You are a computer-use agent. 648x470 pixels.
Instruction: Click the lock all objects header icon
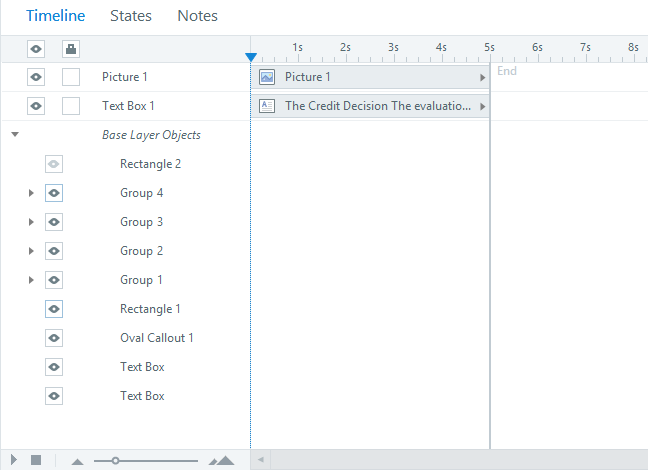click(71, 49)
